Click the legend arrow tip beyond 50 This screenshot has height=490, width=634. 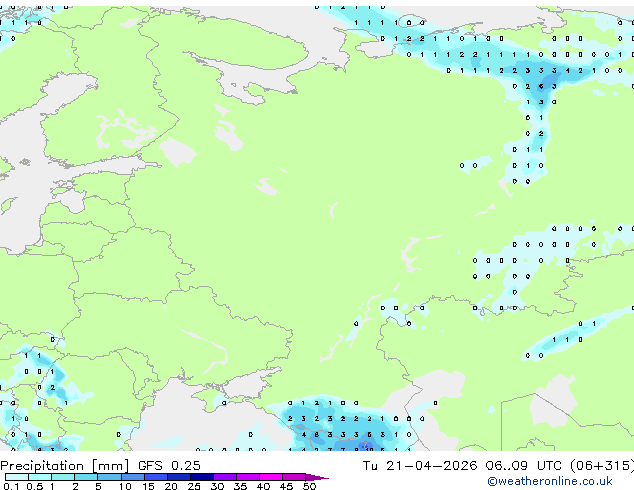click(x=317, y=477)
